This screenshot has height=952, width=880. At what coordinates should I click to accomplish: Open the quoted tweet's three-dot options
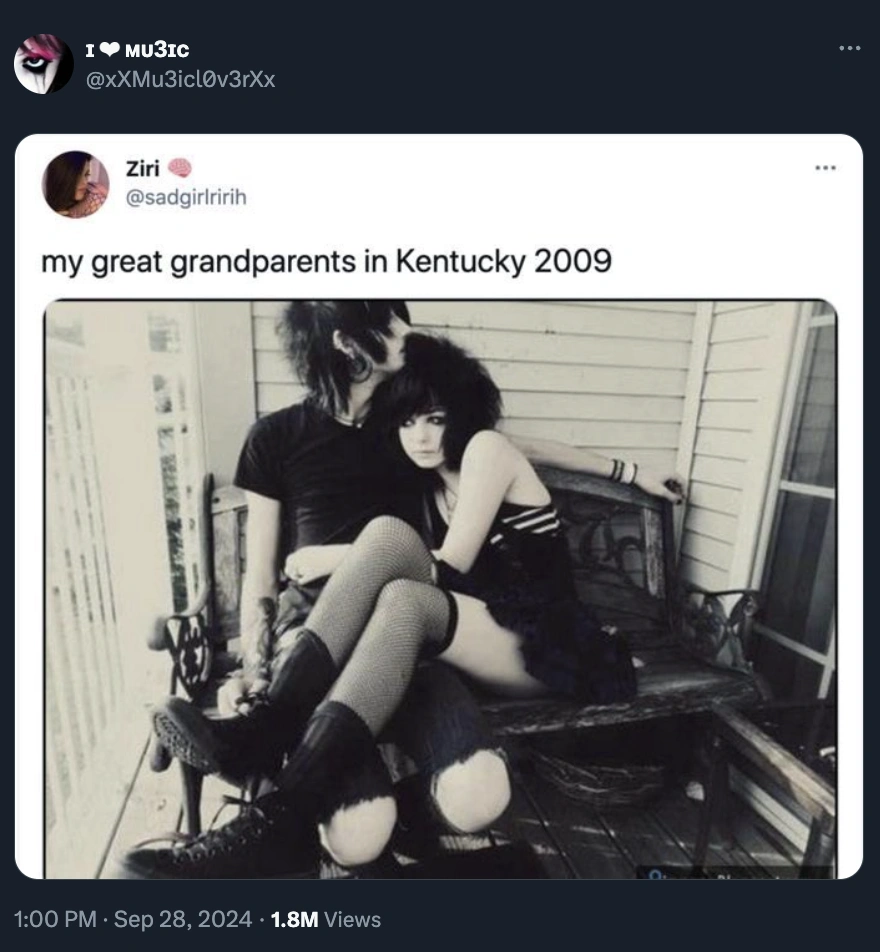[x=825, y=168]
